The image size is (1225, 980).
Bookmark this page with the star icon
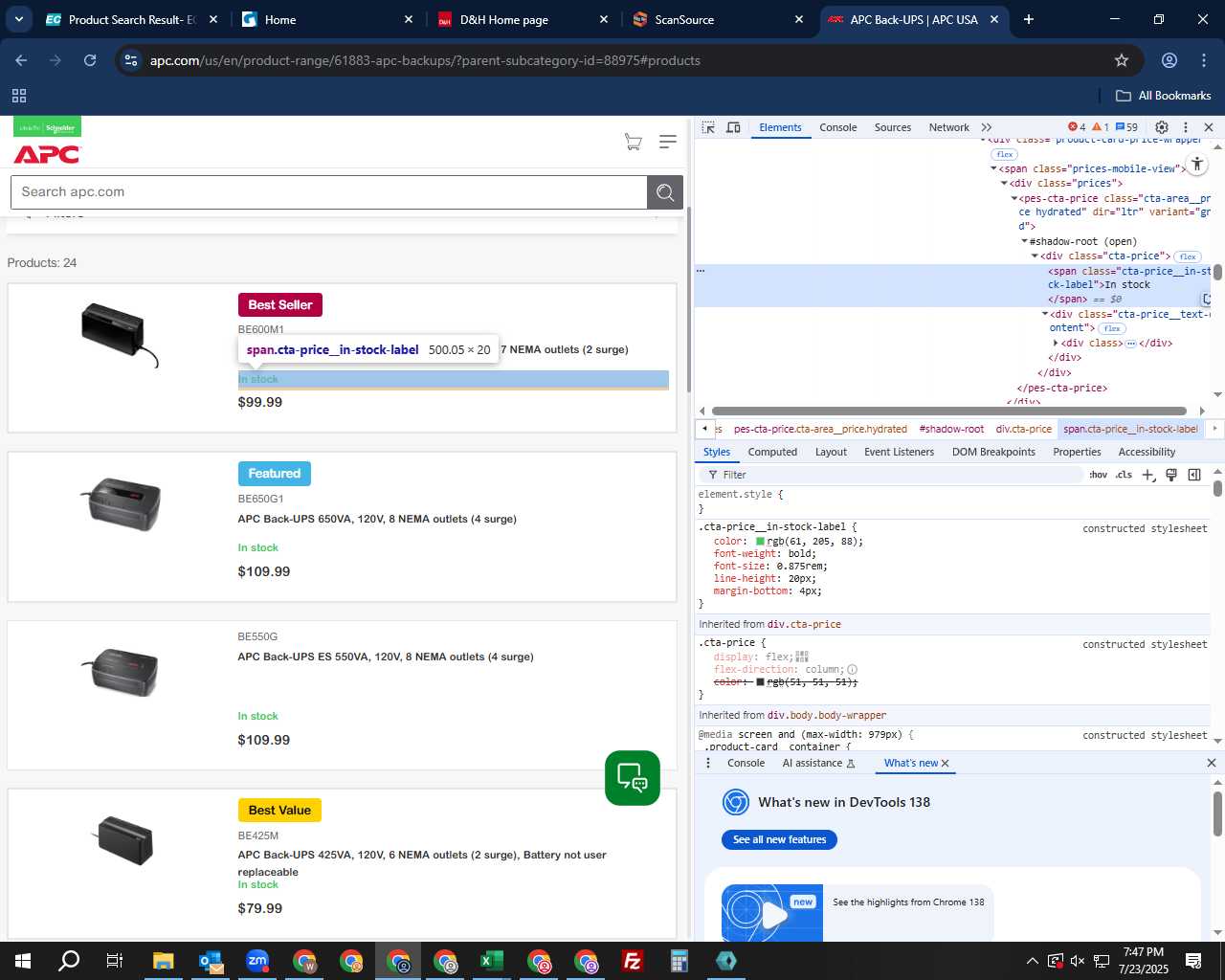click(1122, 60)
